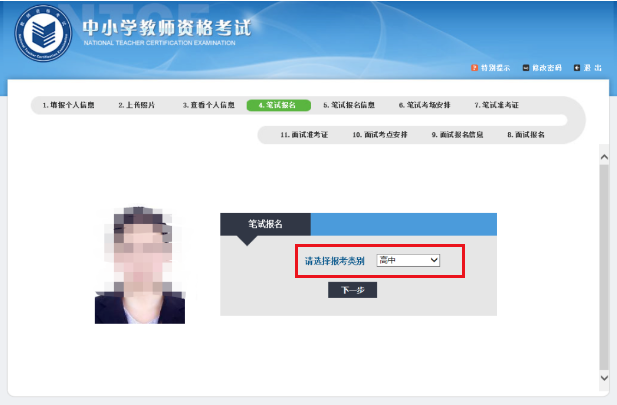
Task: Go to step 1 填报个人信息
Action: click(x=67, y=105)
